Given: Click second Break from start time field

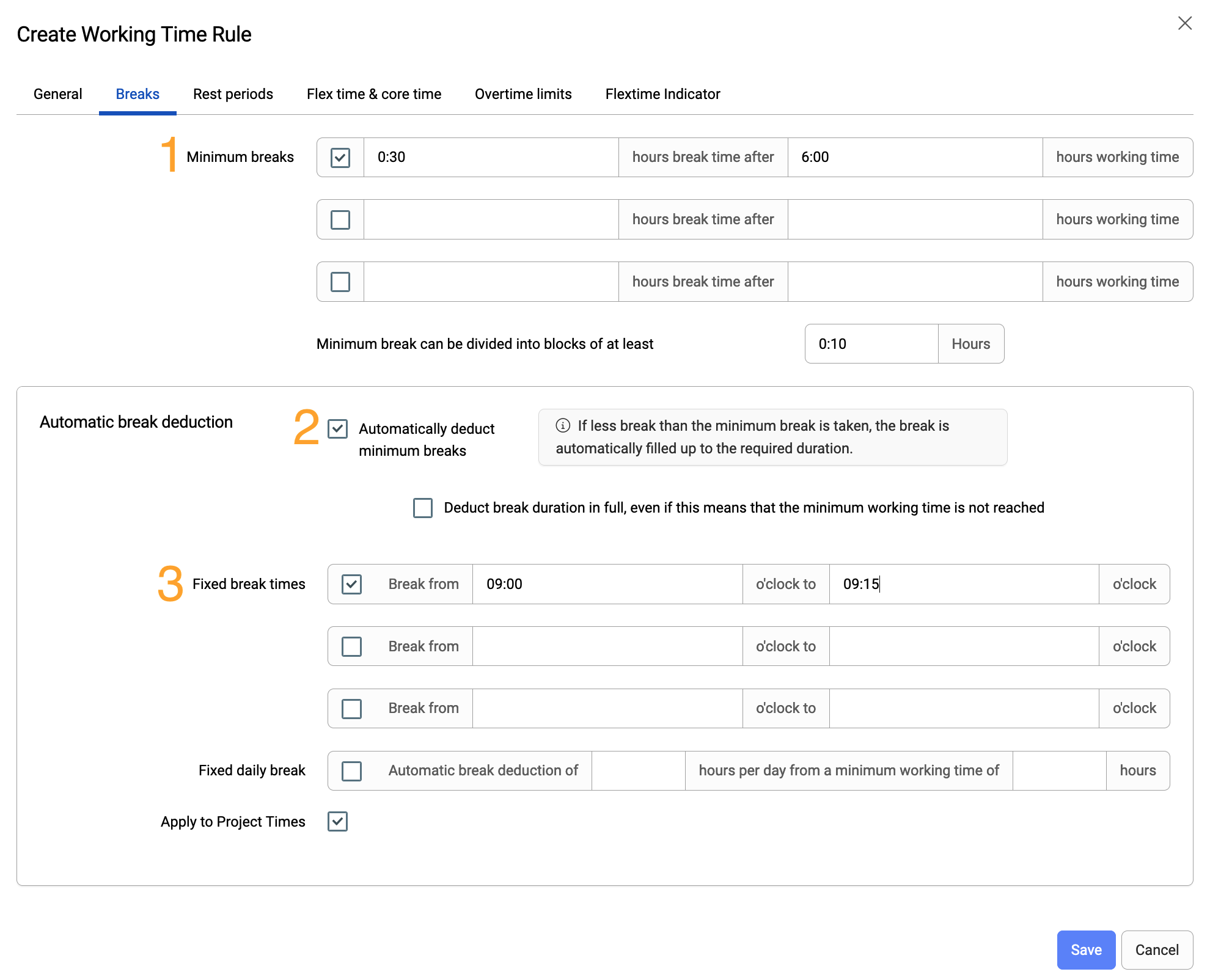Looking at the screenshot, I should click(607, 646).
